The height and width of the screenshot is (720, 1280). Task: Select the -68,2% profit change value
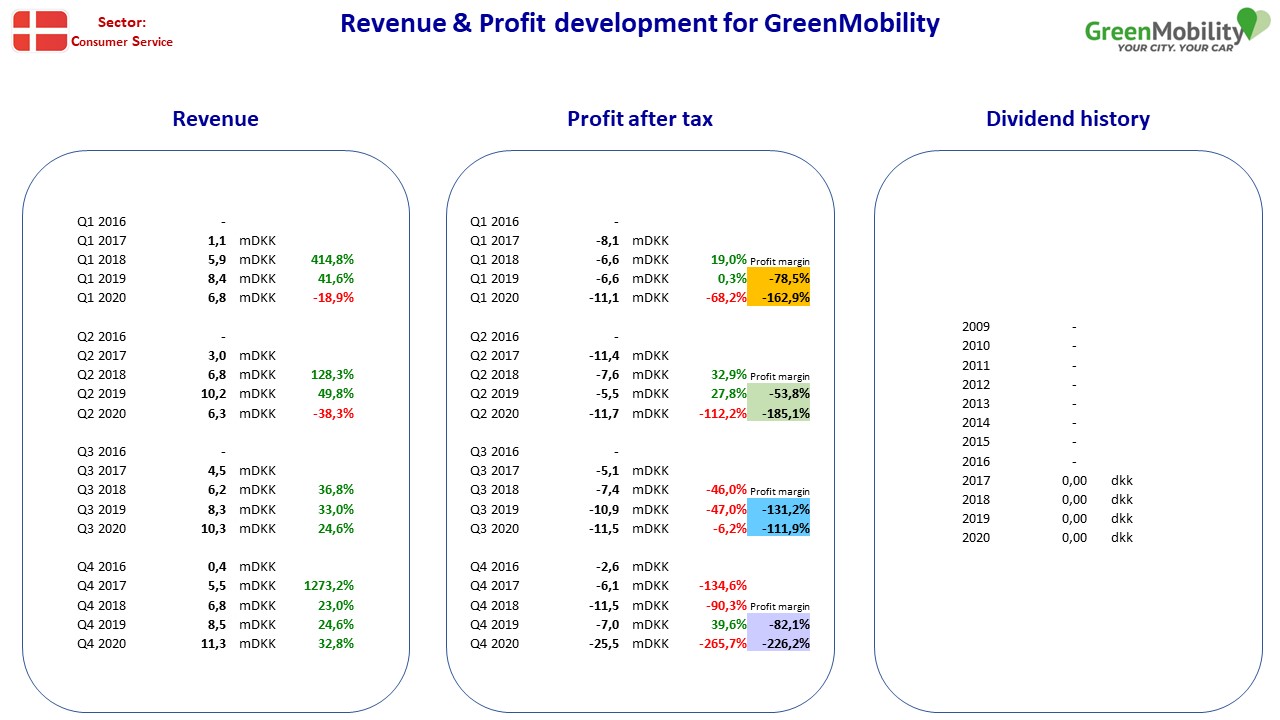(x=727, y=298)
